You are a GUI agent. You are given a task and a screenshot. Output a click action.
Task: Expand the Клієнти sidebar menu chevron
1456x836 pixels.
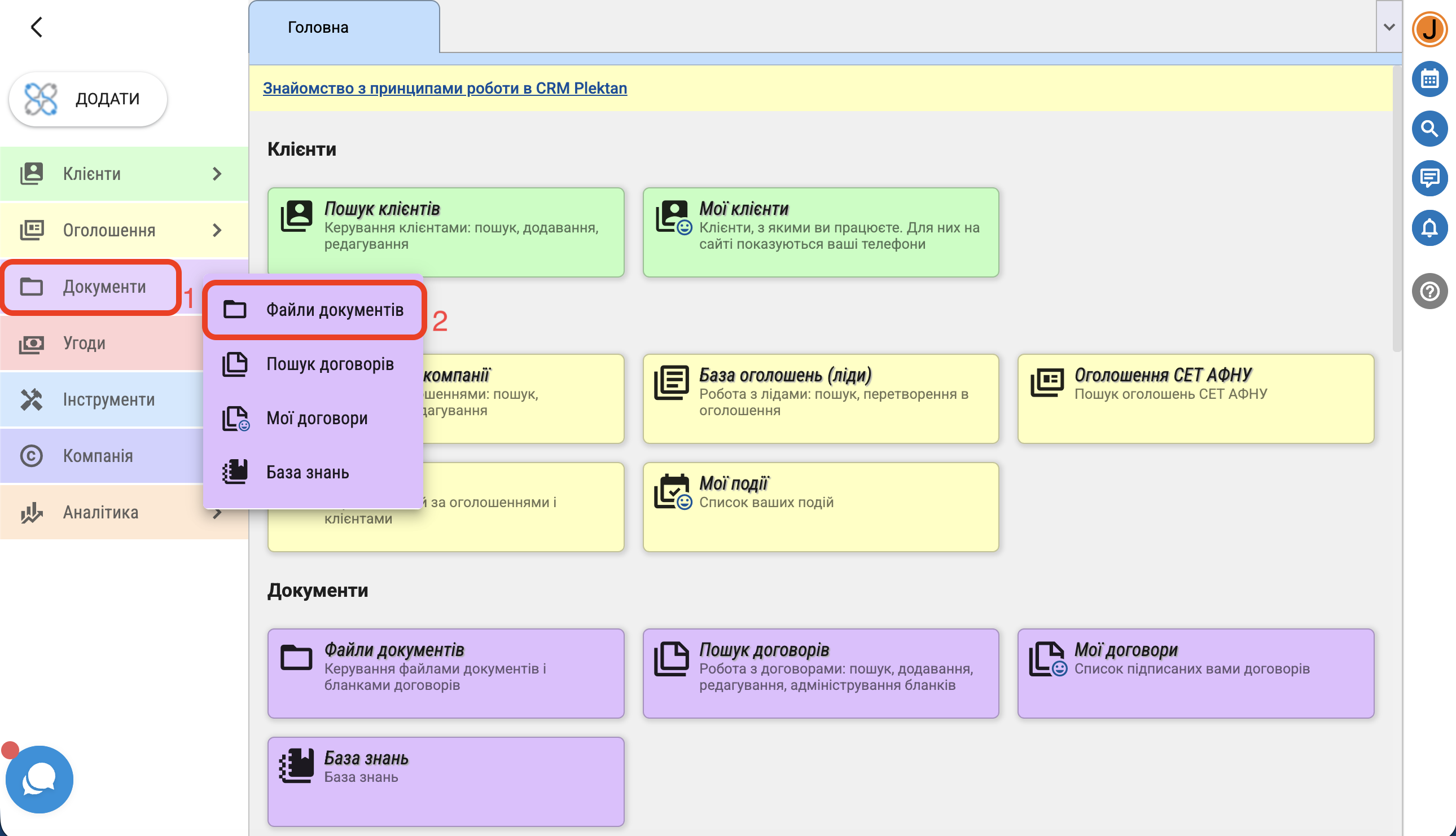[217, 174]
